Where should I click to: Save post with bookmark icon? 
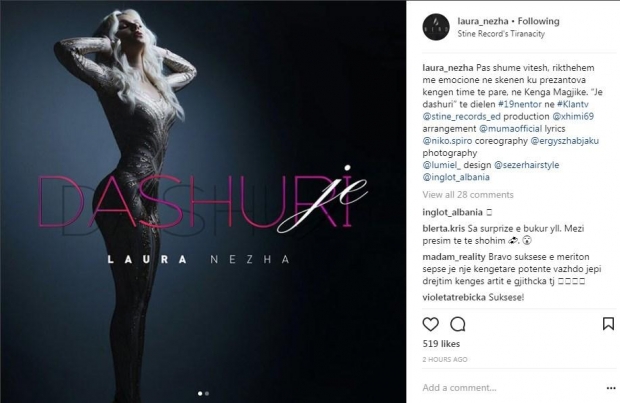pos(608,324)
